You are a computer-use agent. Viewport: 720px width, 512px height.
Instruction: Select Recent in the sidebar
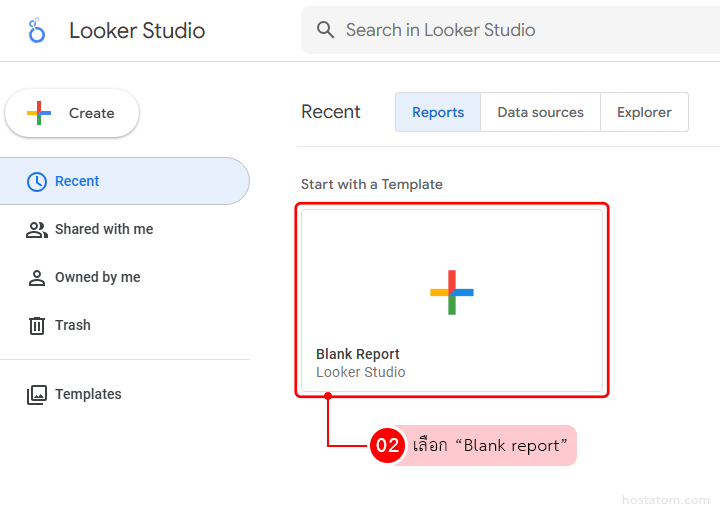[x=77, y=181]
